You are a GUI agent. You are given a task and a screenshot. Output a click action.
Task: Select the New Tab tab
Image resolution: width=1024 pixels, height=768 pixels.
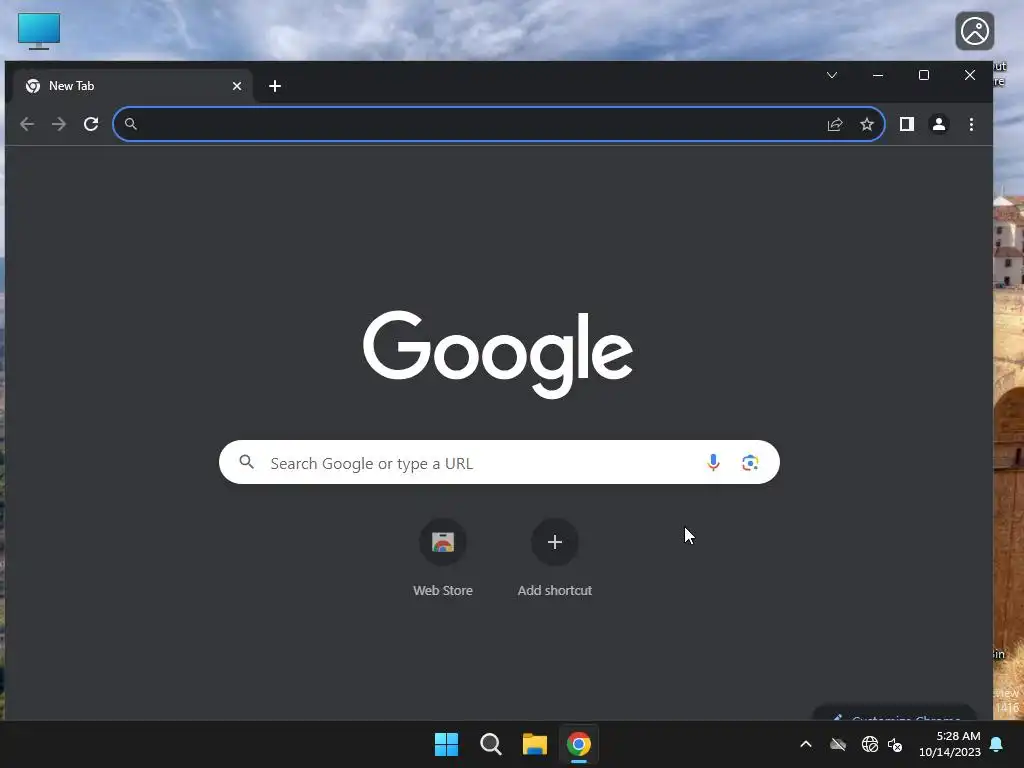(133, 86)
